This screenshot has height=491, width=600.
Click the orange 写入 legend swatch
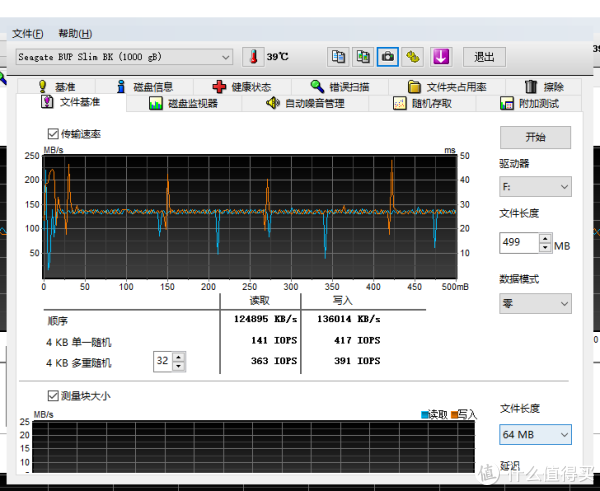(454, 415)
